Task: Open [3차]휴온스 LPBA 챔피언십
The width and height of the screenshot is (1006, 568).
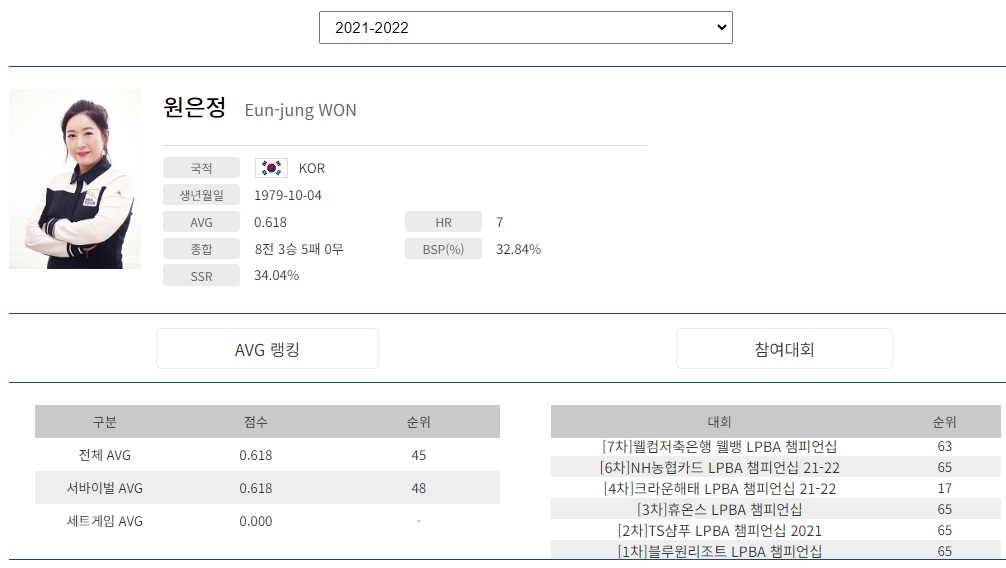Action: point(719,510)
